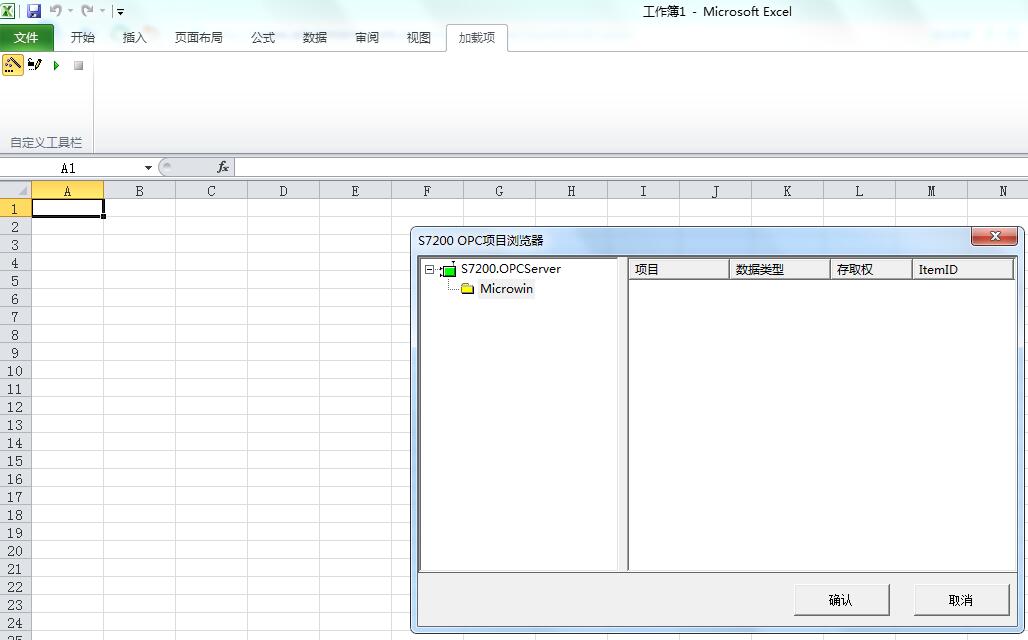Open the 文件 File tab
Image resolution: width=1028 pixels, height=640 pixels.
[26, 37]
